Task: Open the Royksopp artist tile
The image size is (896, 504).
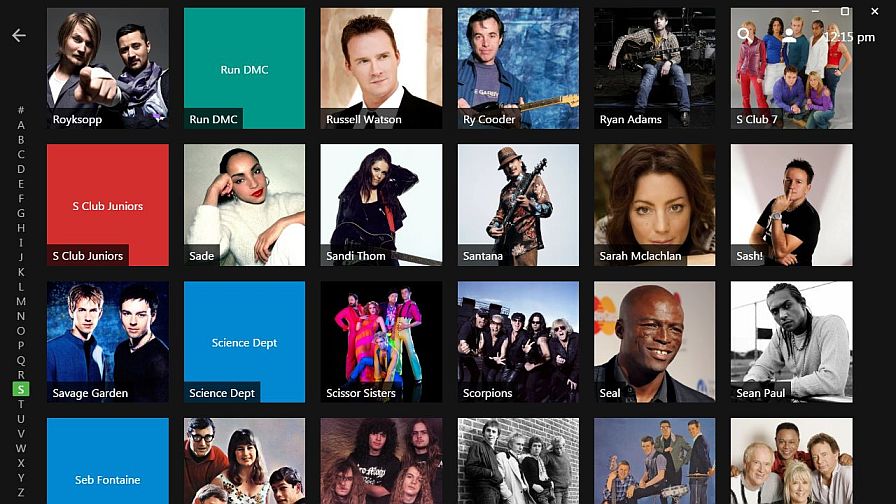Action: [108, 68]
